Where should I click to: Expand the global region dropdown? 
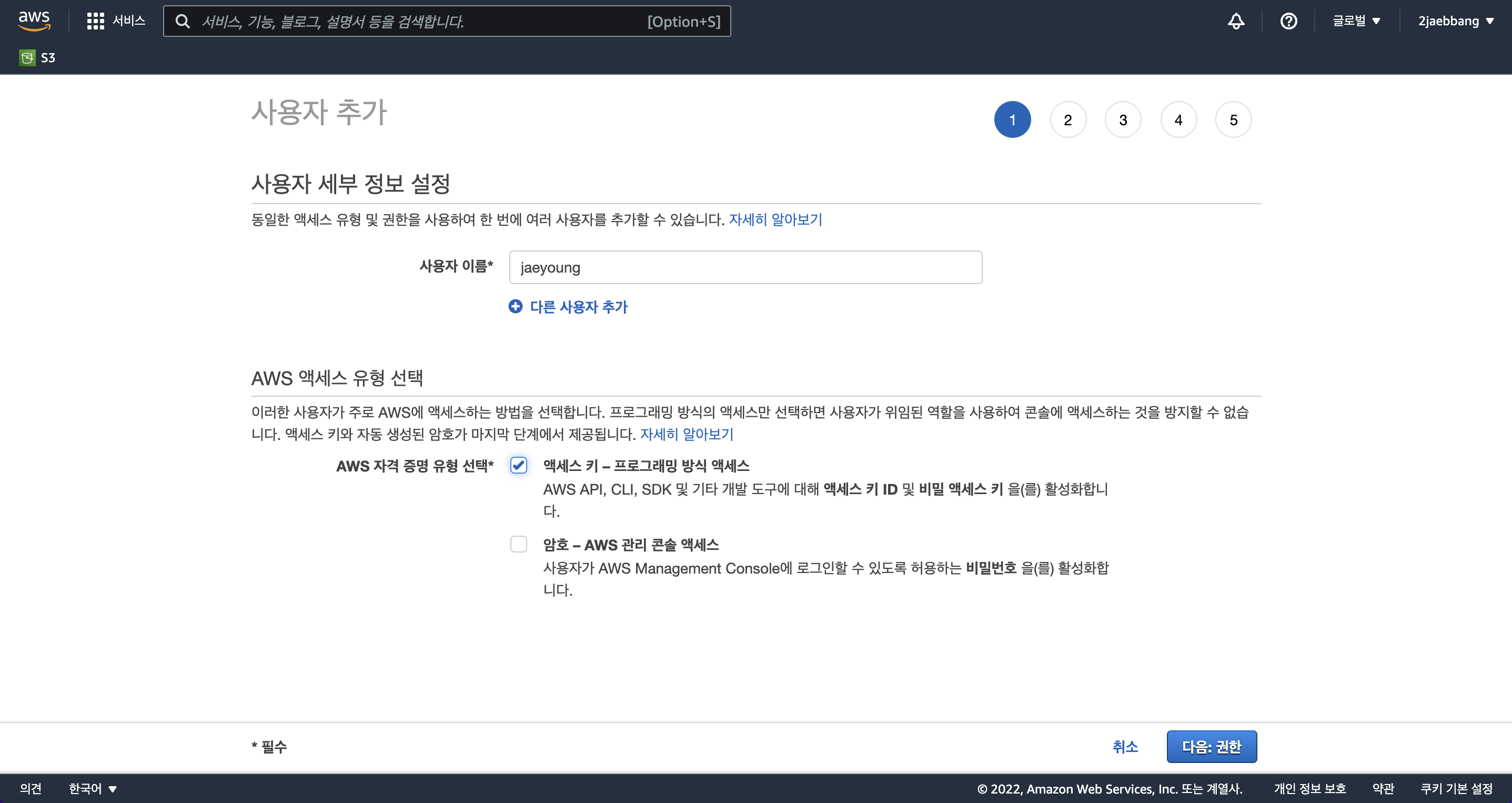(x=1356, y=21)
